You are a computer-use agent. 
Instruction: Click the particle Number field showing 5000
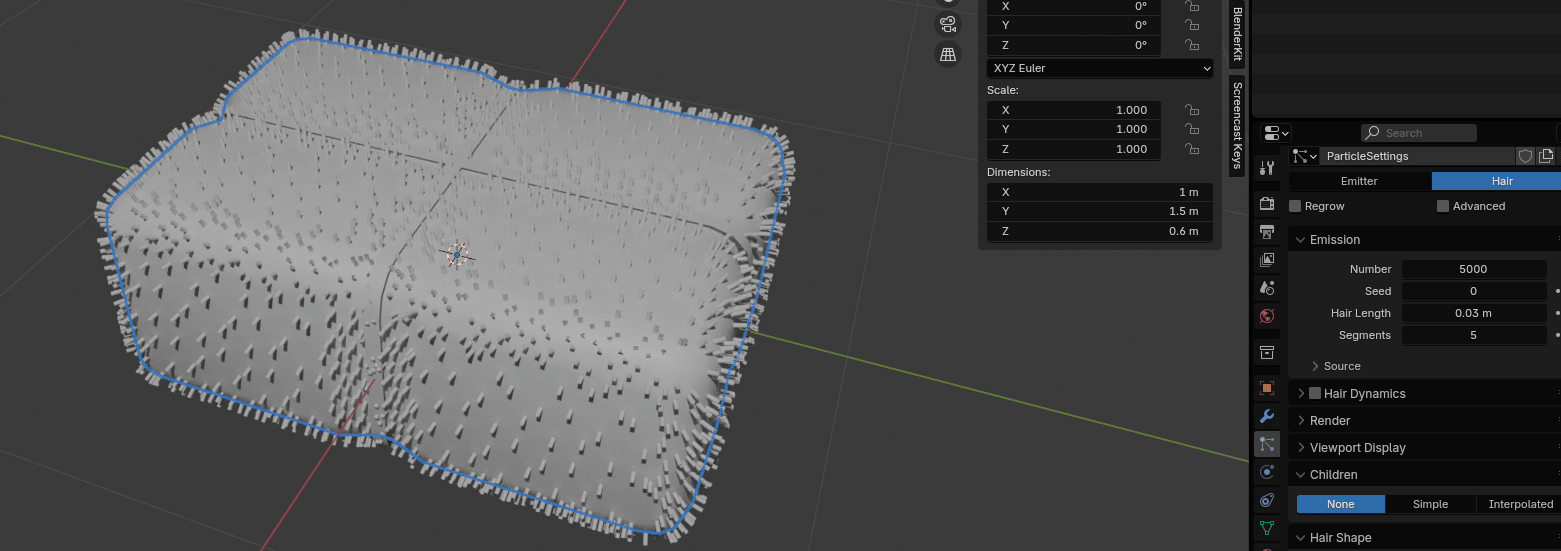tap(1474, 269)
